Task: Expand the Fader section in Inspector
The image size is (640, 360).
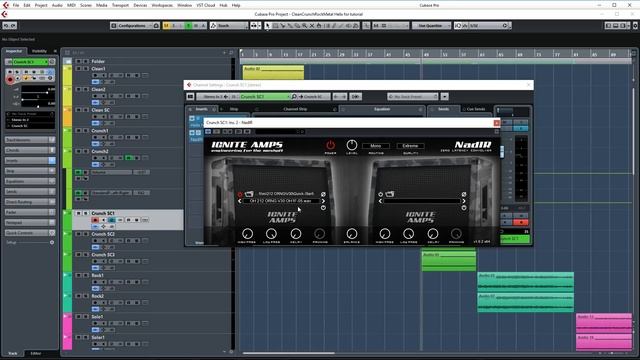Action: point(30,212)
